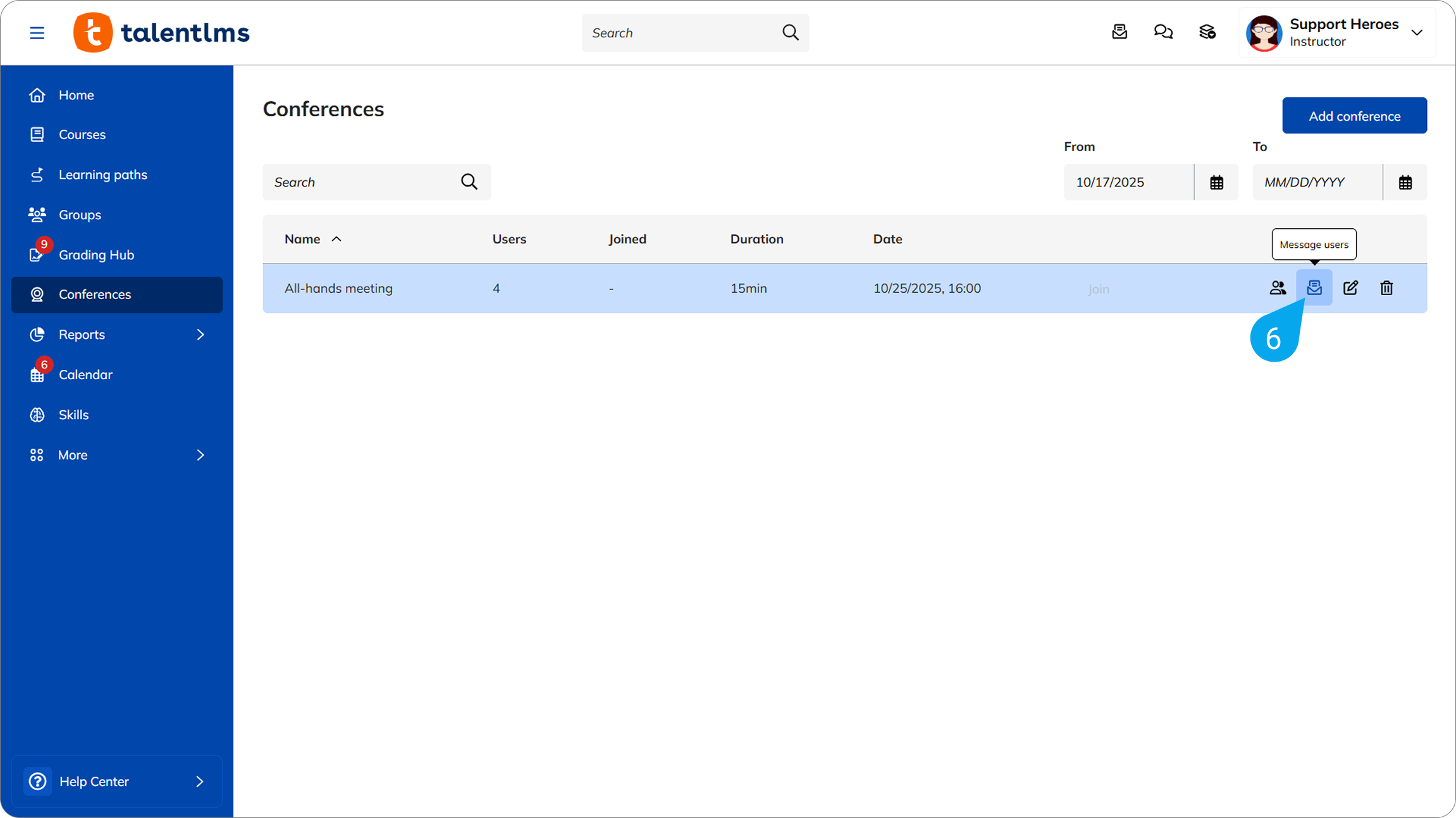Screen dimensions: 1456x818
Task: Expand the More menu item
Action: (x=200, y=455)
